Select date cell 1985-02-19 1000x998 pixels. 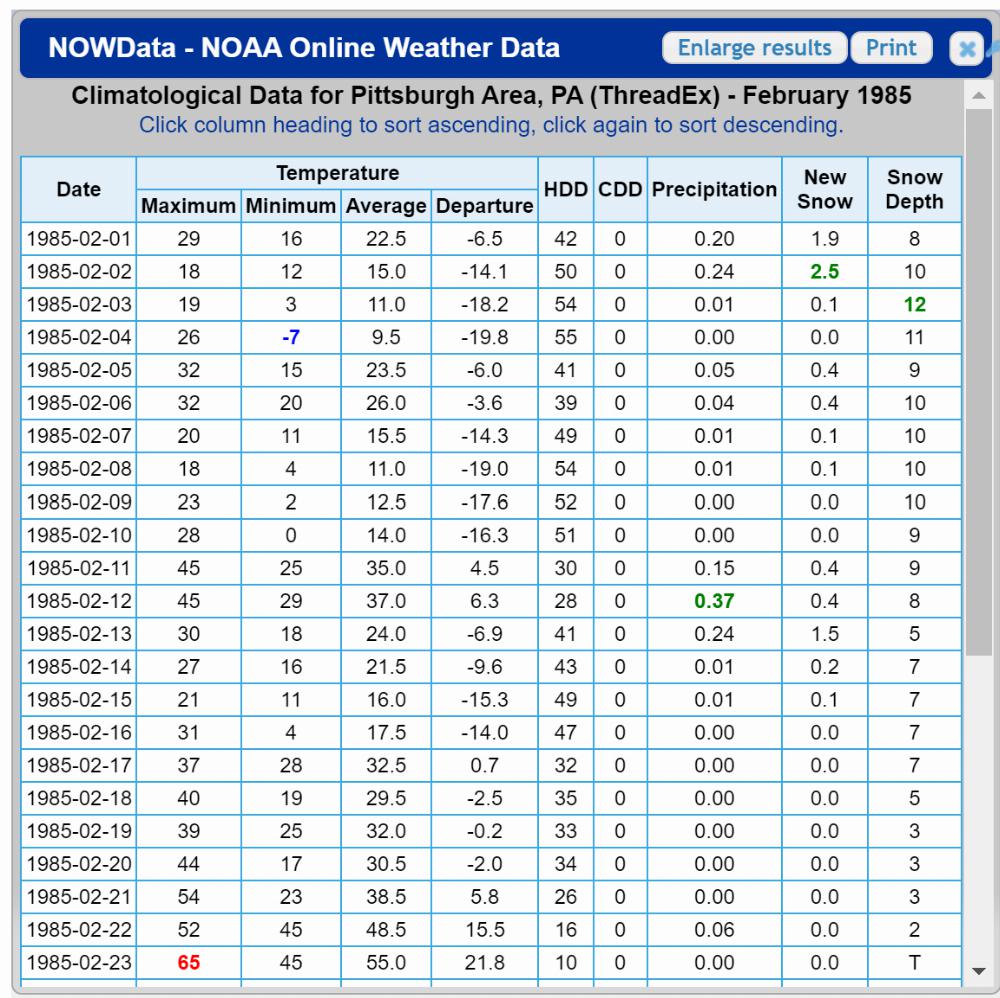[78, 831]
